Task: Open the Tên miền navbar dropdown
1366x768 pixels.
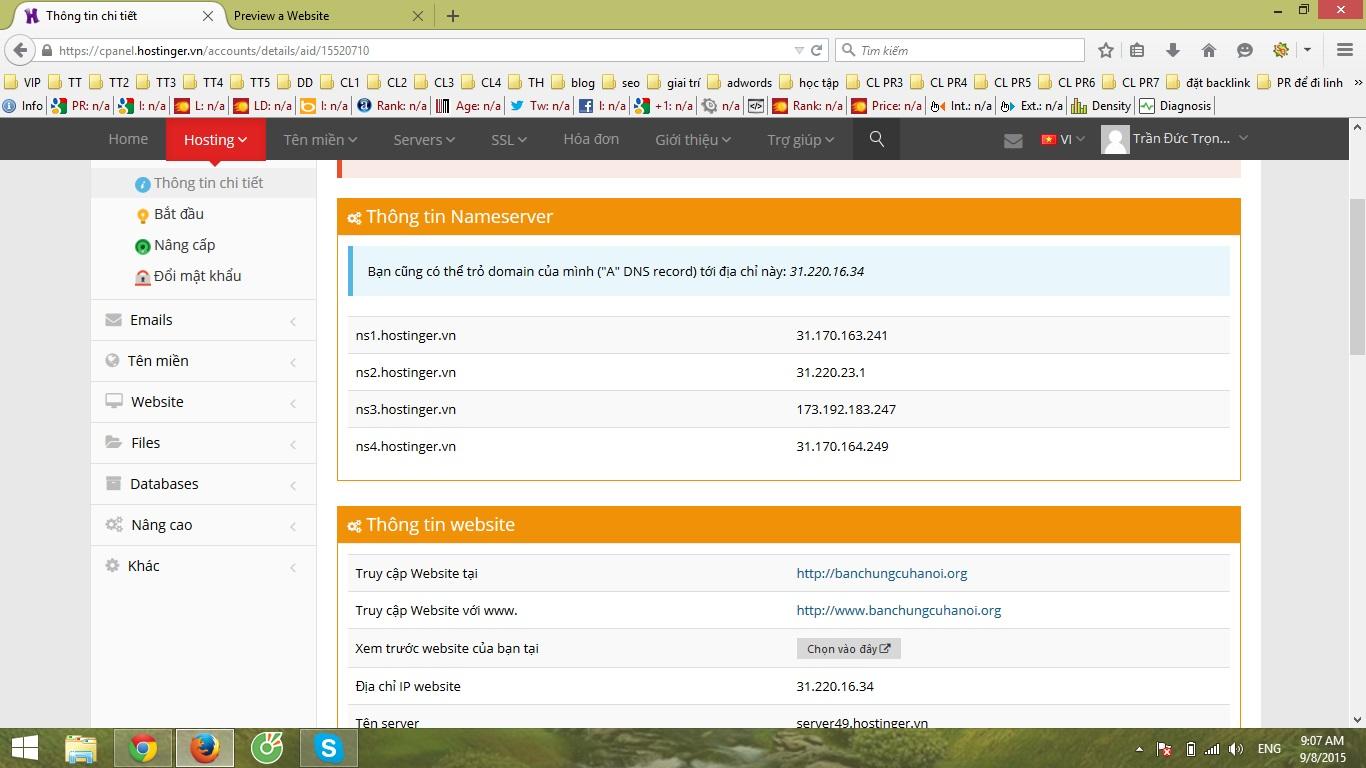Action: pos(320,139)
